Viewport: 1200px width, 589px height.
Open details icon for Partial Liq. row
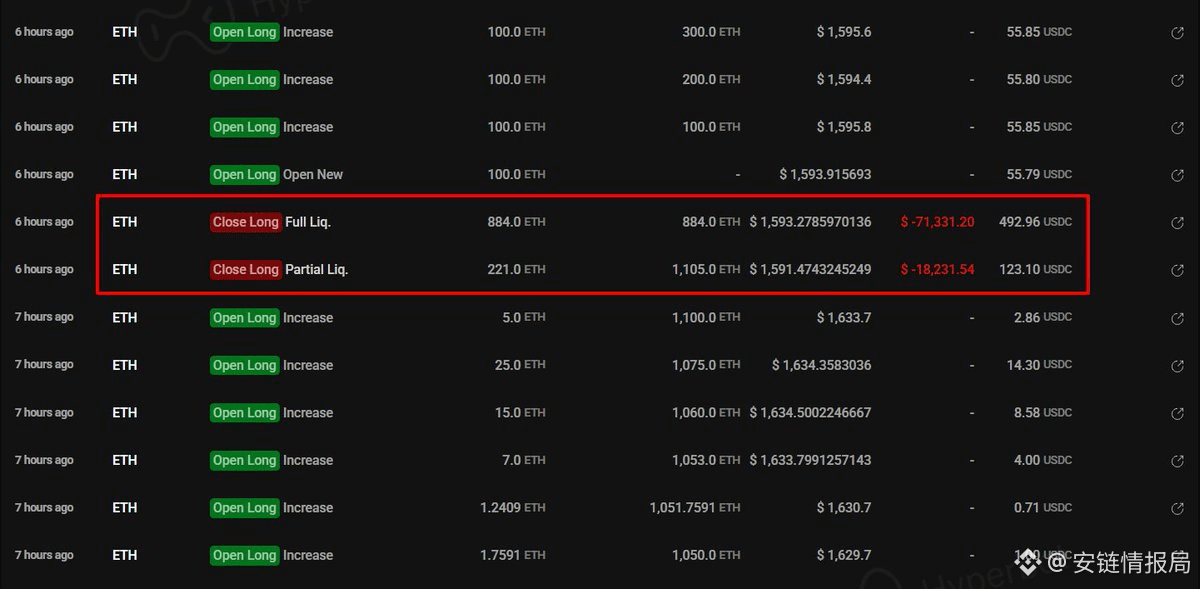click(1177, 270)
